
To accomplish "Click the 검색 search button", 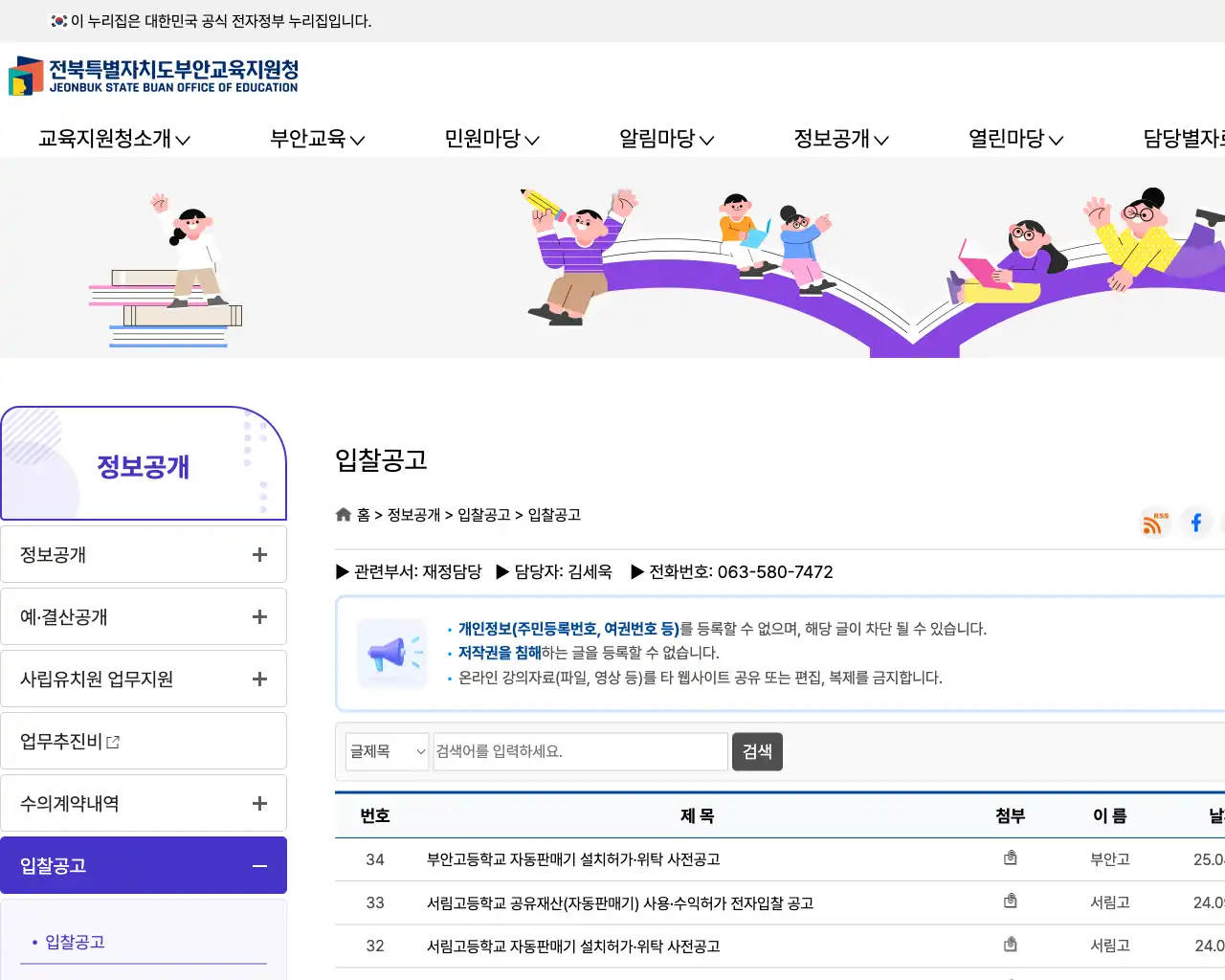I will 757,751.
